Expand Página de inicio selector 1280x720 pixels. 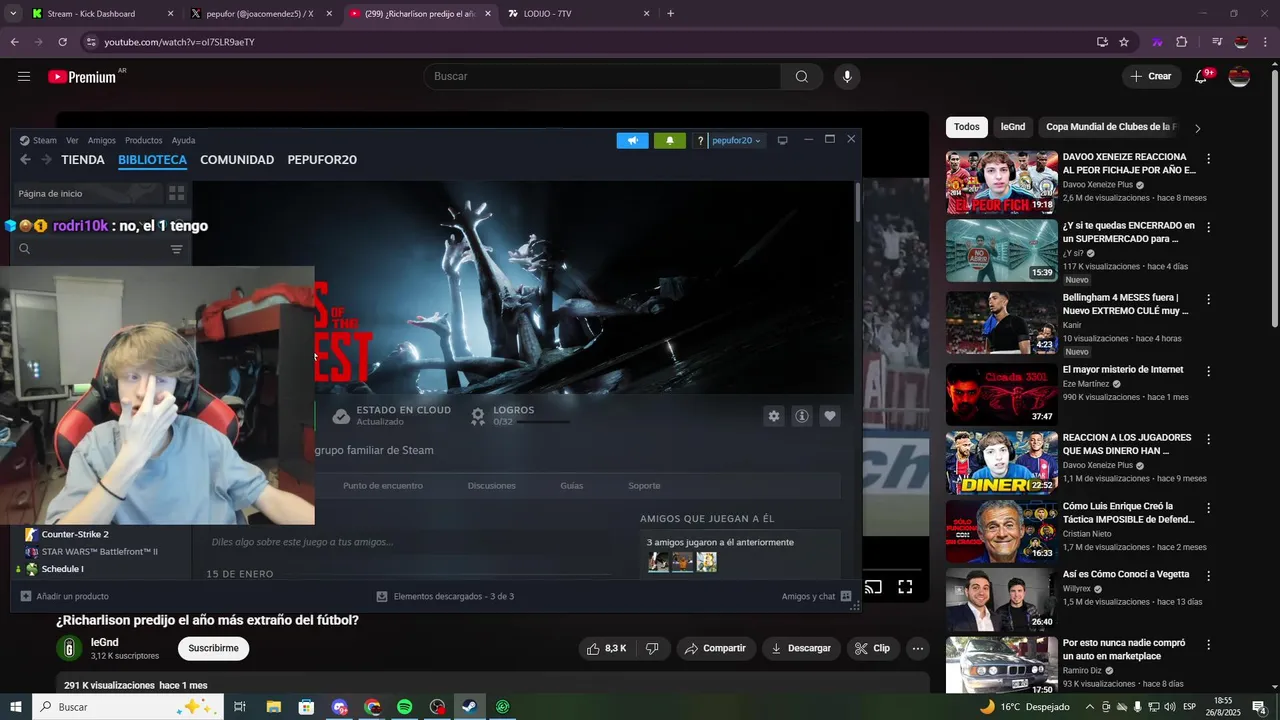click(x=88, y=193)
